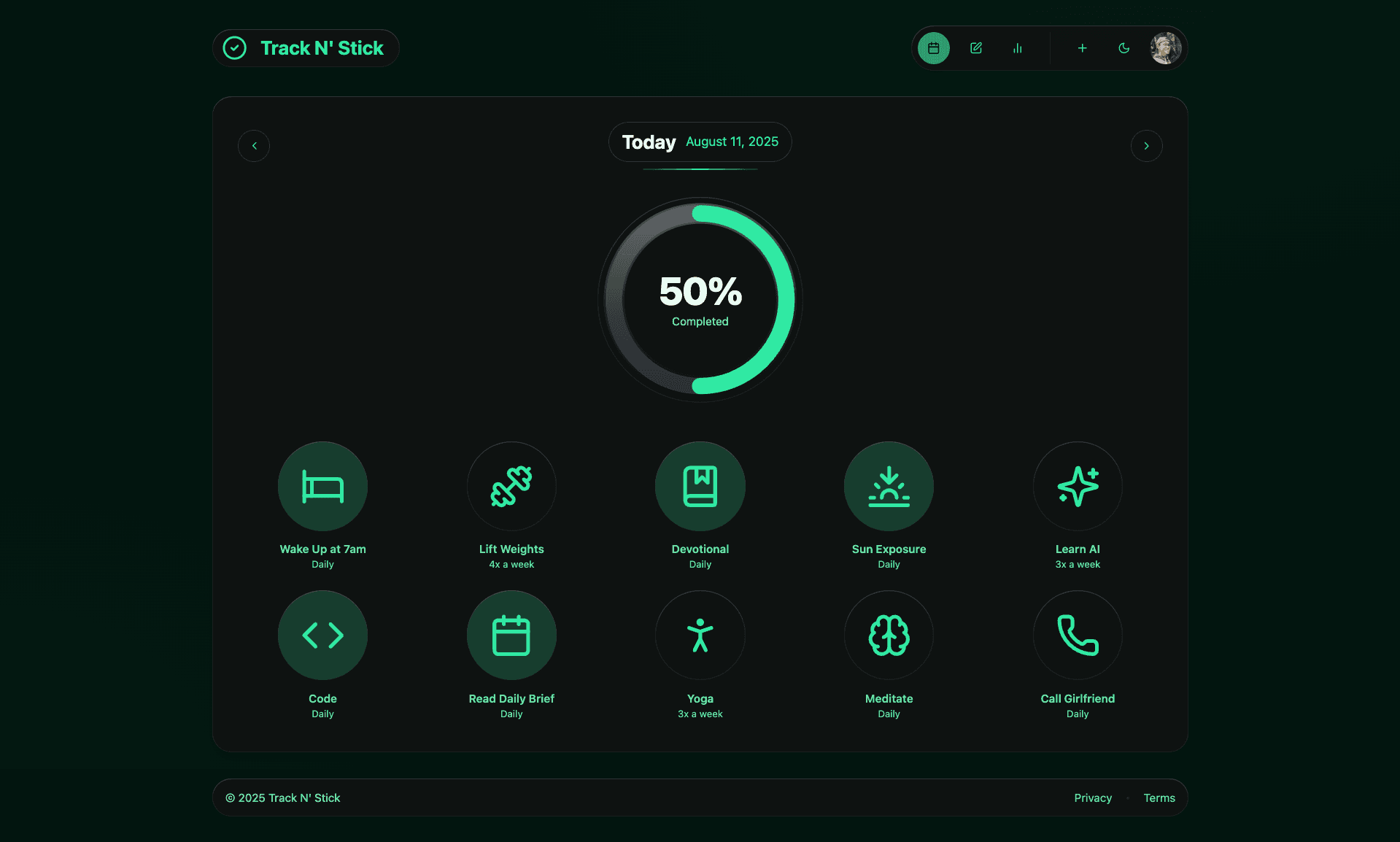Open the Privacy link in footer
This screenshot has height=842, width=1400.
click(x=1092, y=797)
